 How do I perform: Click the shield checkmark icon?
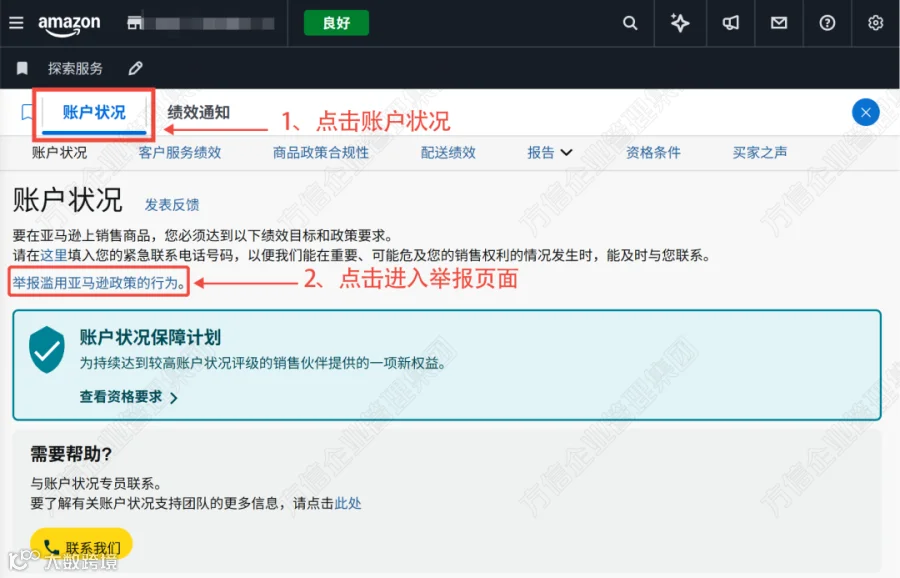[x=46, y=350]
